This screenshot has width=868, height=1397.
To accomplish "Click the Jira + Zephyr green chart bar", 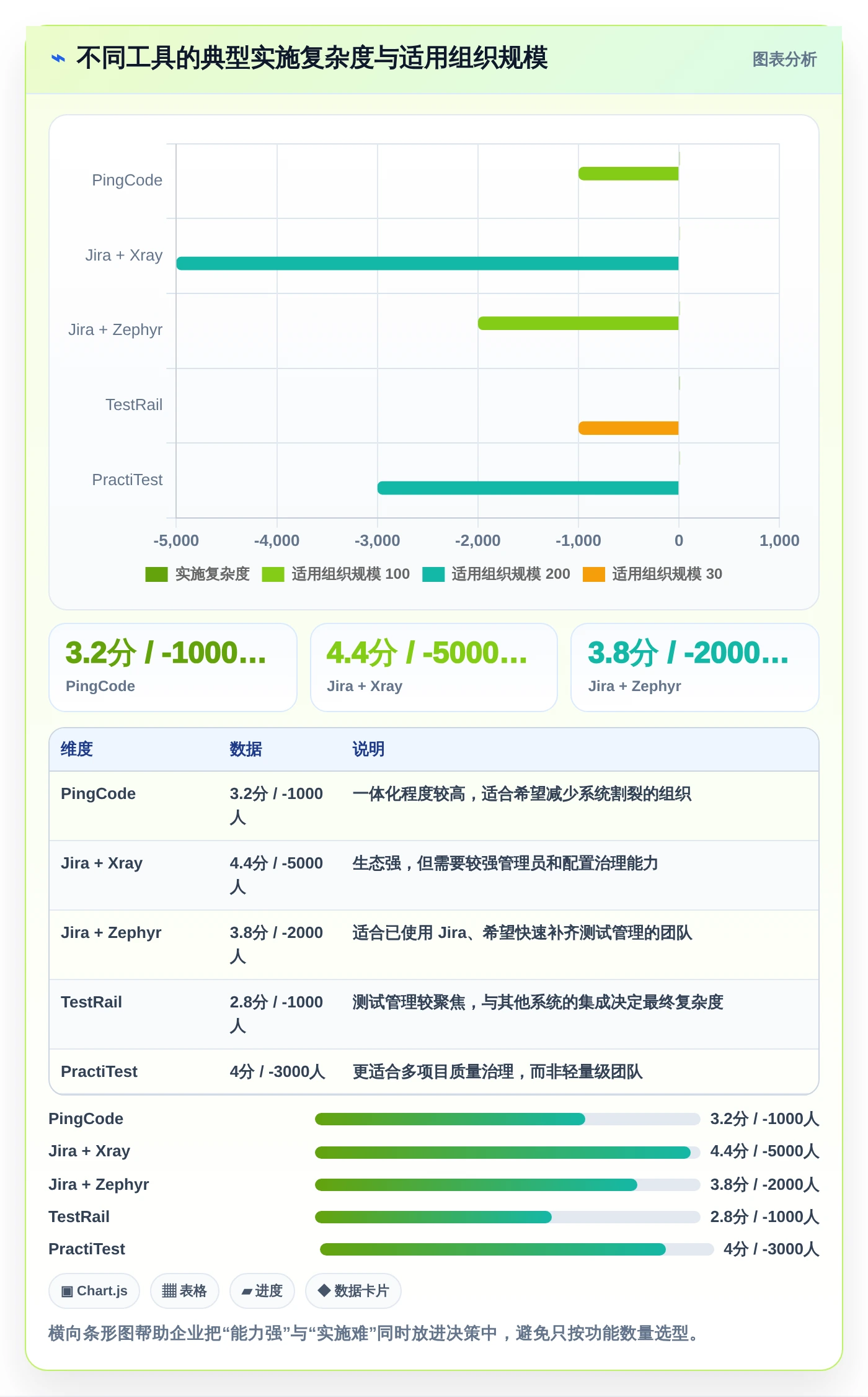I will [578, 323].
